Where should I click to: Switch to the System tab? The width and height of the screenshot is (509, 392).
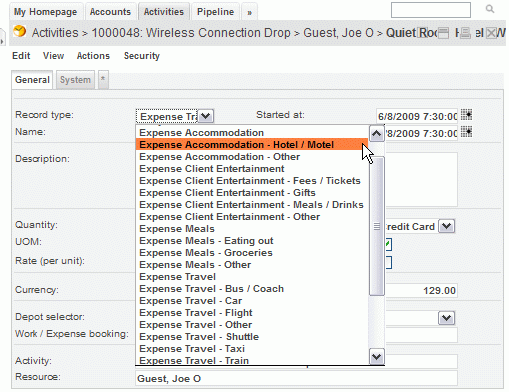click(75, 80)
